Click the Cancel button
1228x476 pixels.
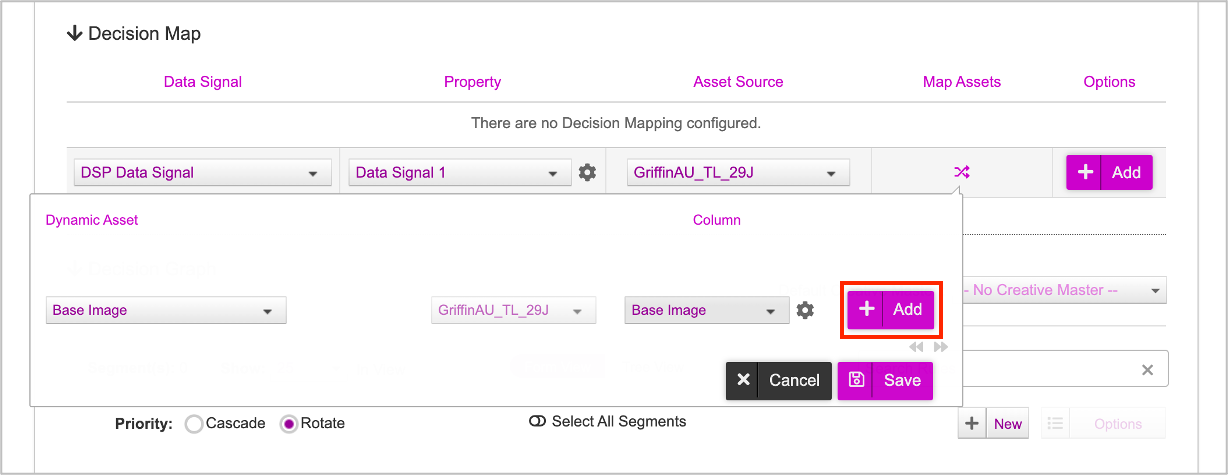point(779,380)
